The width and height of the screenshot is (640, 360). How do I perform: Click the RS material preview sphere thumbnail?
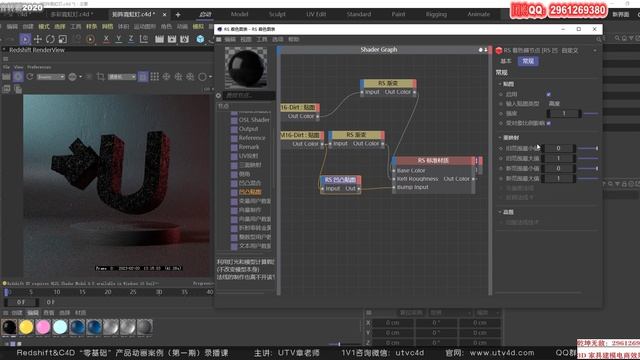tap(246, 67)
